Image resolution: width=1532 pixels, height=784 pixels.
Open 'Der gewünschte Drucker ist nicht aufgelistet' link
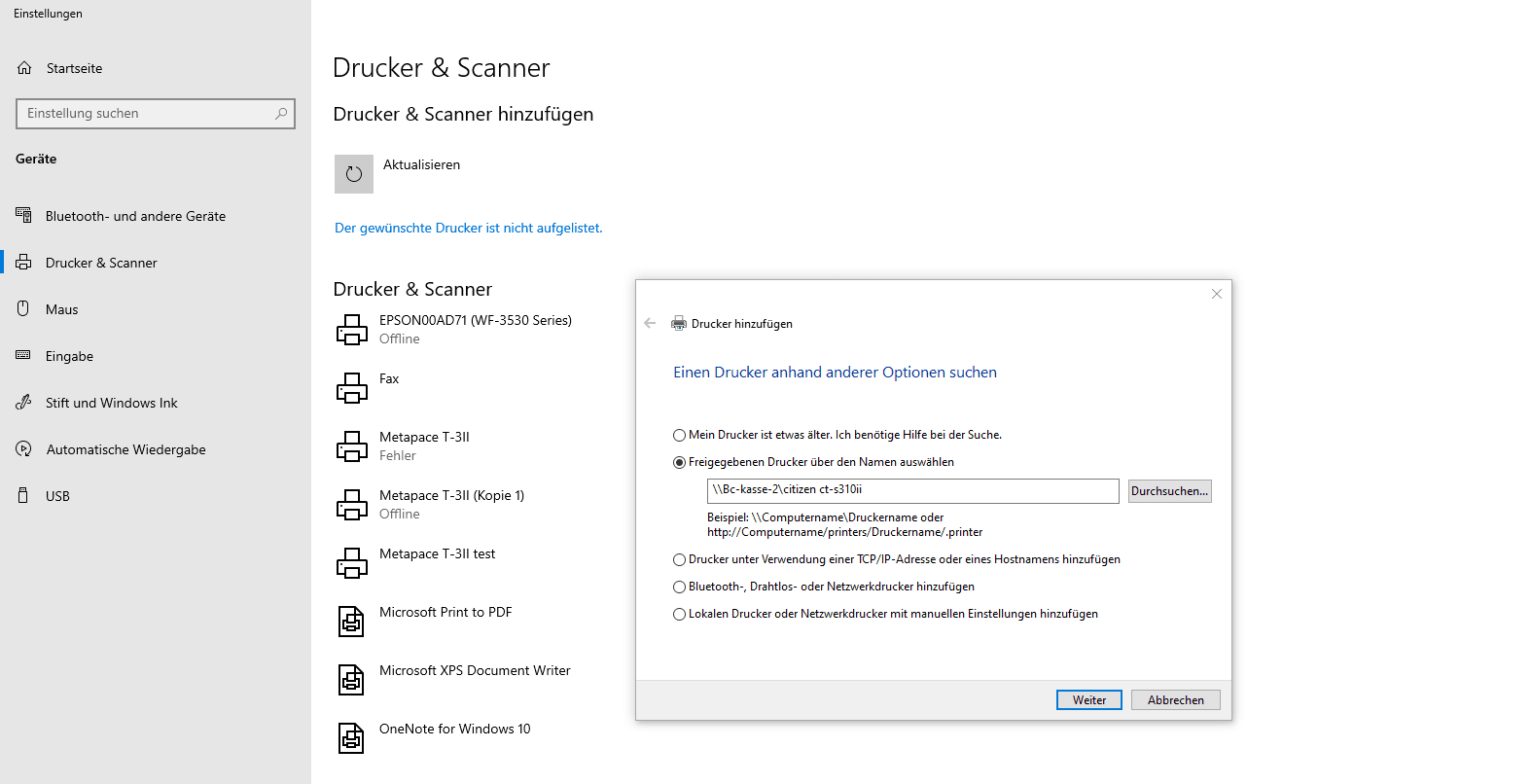click(469, 228)
